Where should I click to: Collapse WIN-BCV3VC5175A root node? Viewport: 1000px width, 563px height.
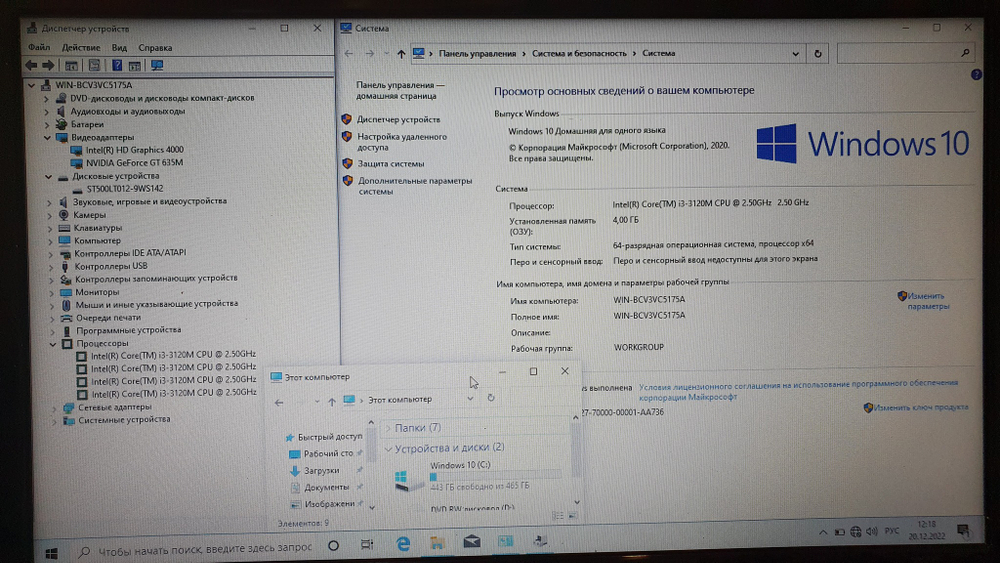pos(31,85)
